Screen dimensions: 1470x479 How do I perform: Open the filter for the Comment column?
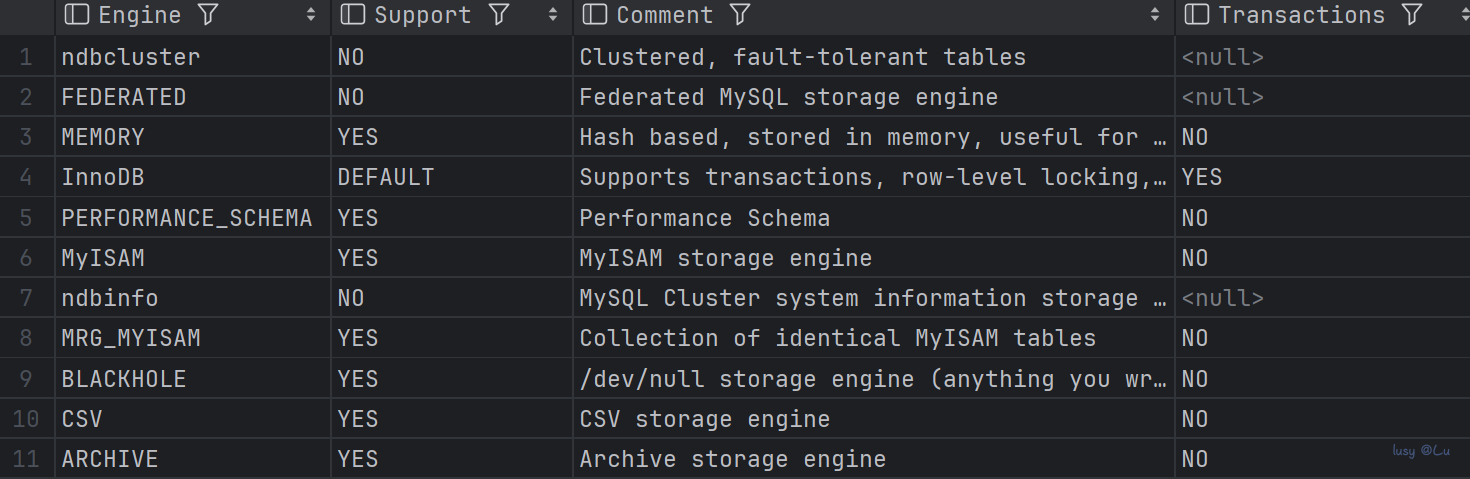click(740, 15)
